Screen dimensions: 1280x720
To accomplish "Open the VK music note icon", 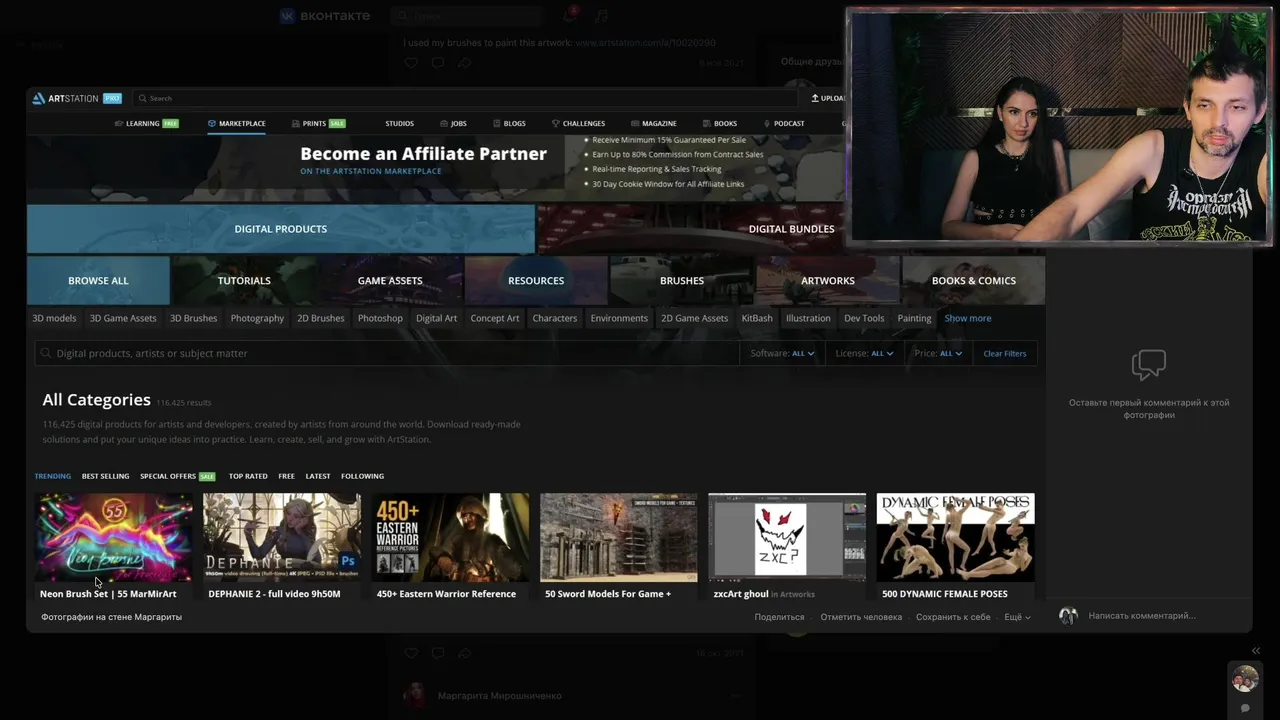I will pos(601,16).
